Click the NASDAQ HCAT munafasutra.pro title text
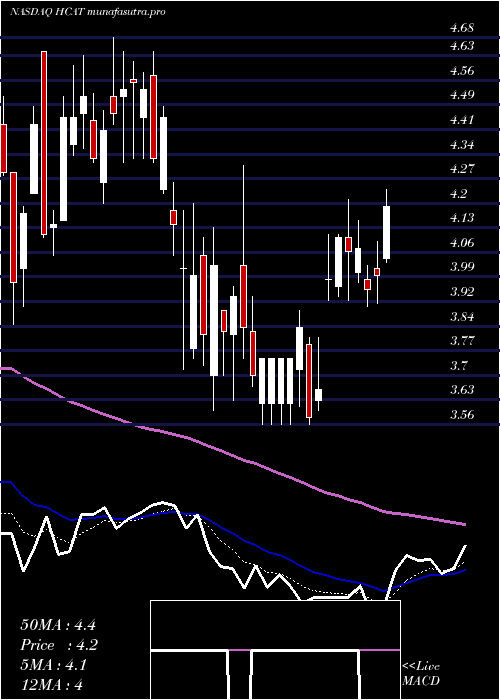500x700 pixels. [88, 12]
